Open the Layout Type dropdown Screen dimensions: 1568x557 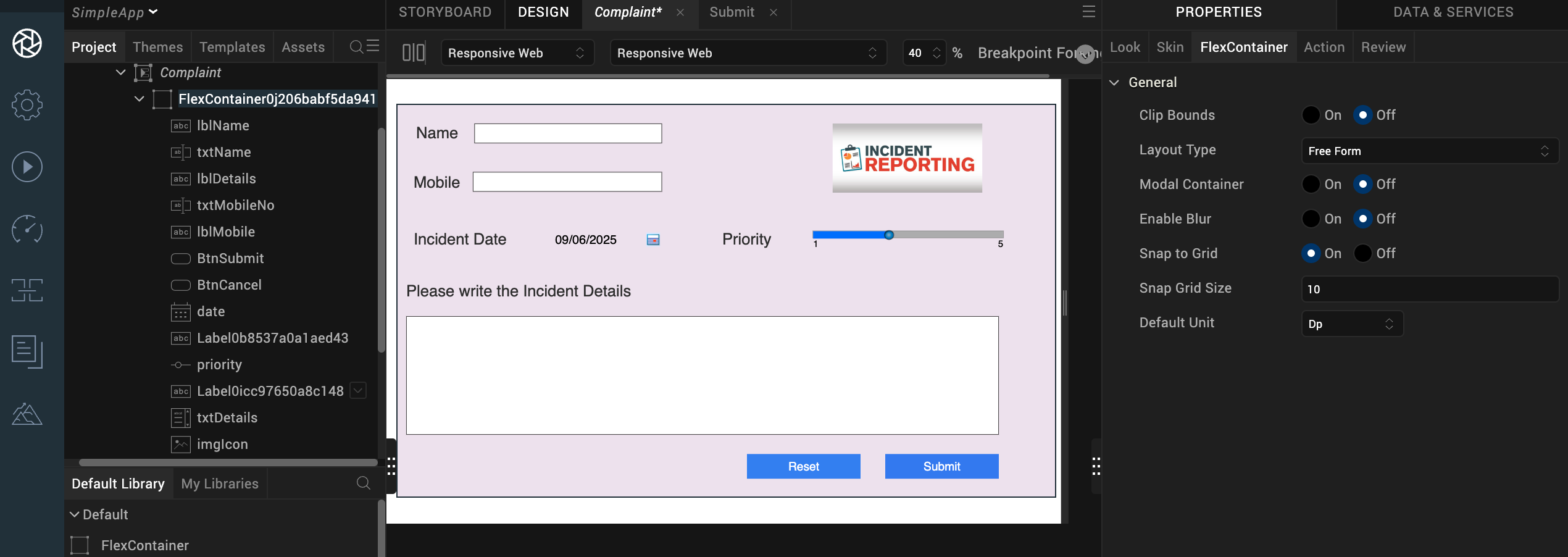pos(1429,151)
